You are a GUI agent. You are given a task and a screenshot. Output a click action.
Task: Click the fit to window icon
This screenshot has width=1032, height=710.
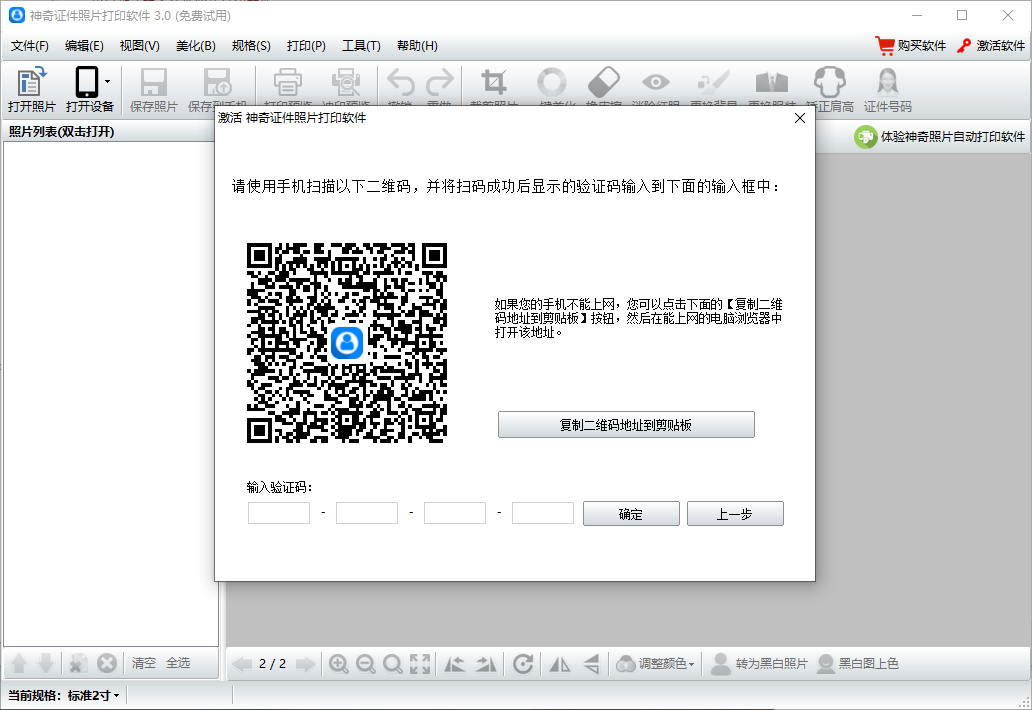click(420, 664)
